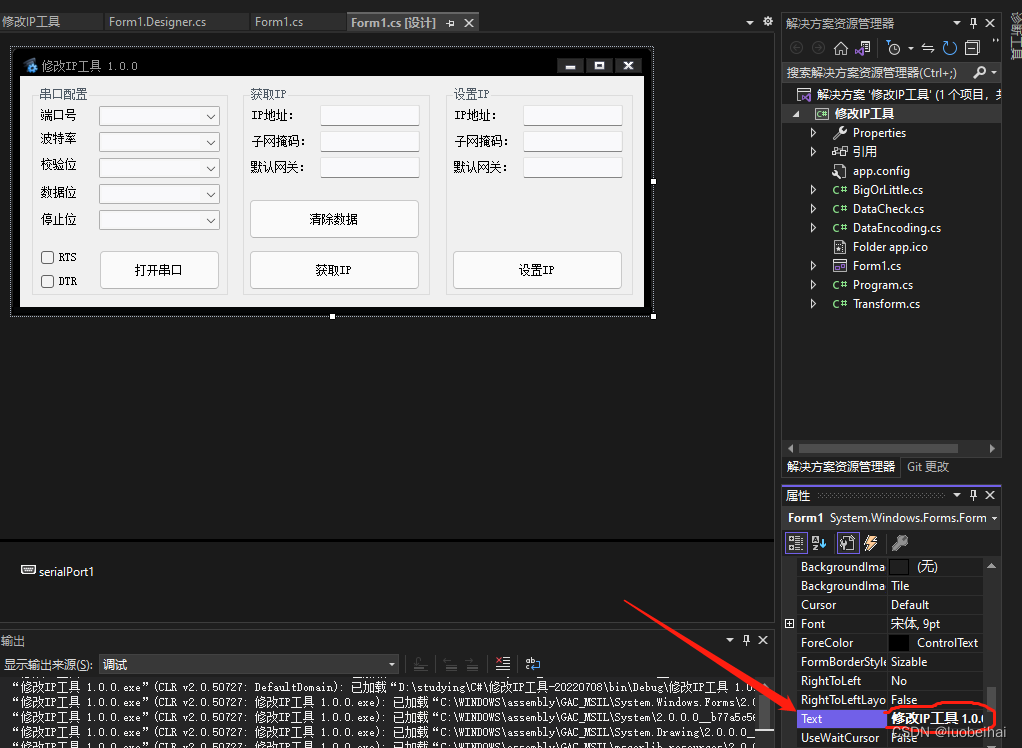Click the 设置IP button
Screen dimensions: 1022x748
click(537, 270)
